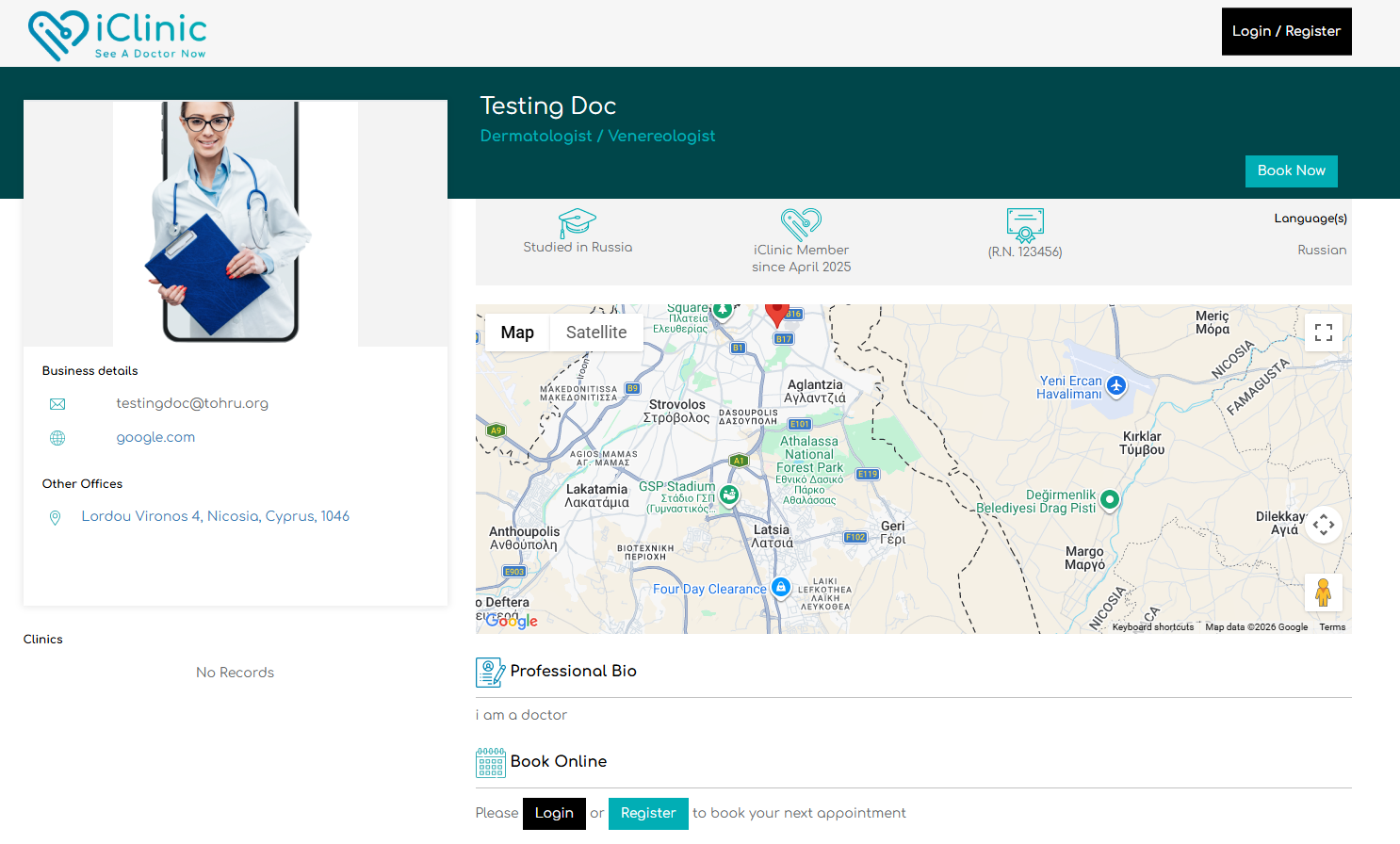1400x844 pixels.
Task: Click the teal Register button
Action: pos(648,813)
